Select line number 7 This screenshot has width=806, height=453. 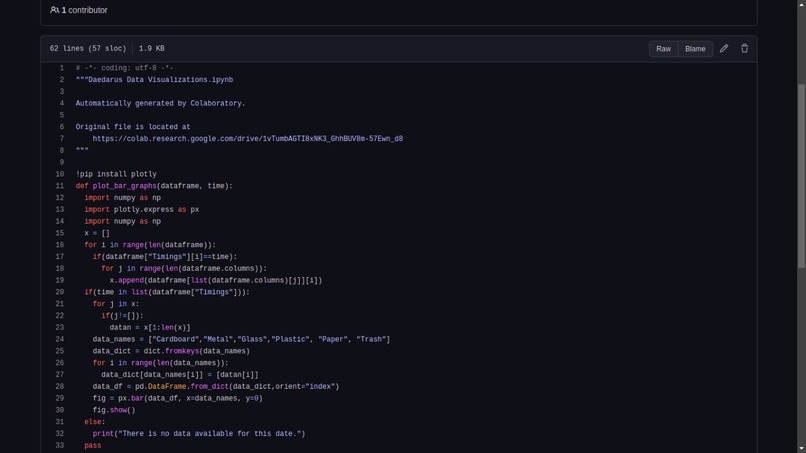[62, 139]
